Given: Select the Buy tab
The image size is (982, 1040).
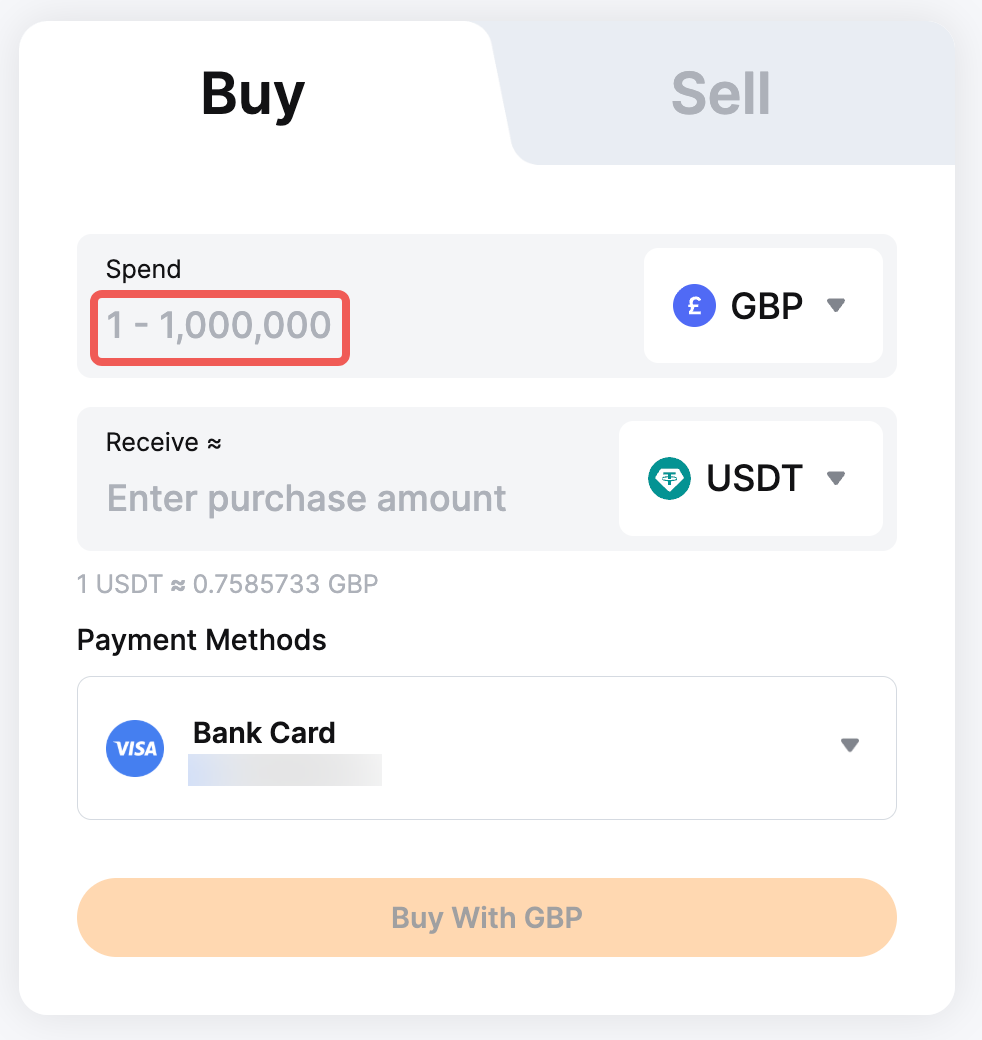Looking at the screenshot, I should (x=253, y=94).
